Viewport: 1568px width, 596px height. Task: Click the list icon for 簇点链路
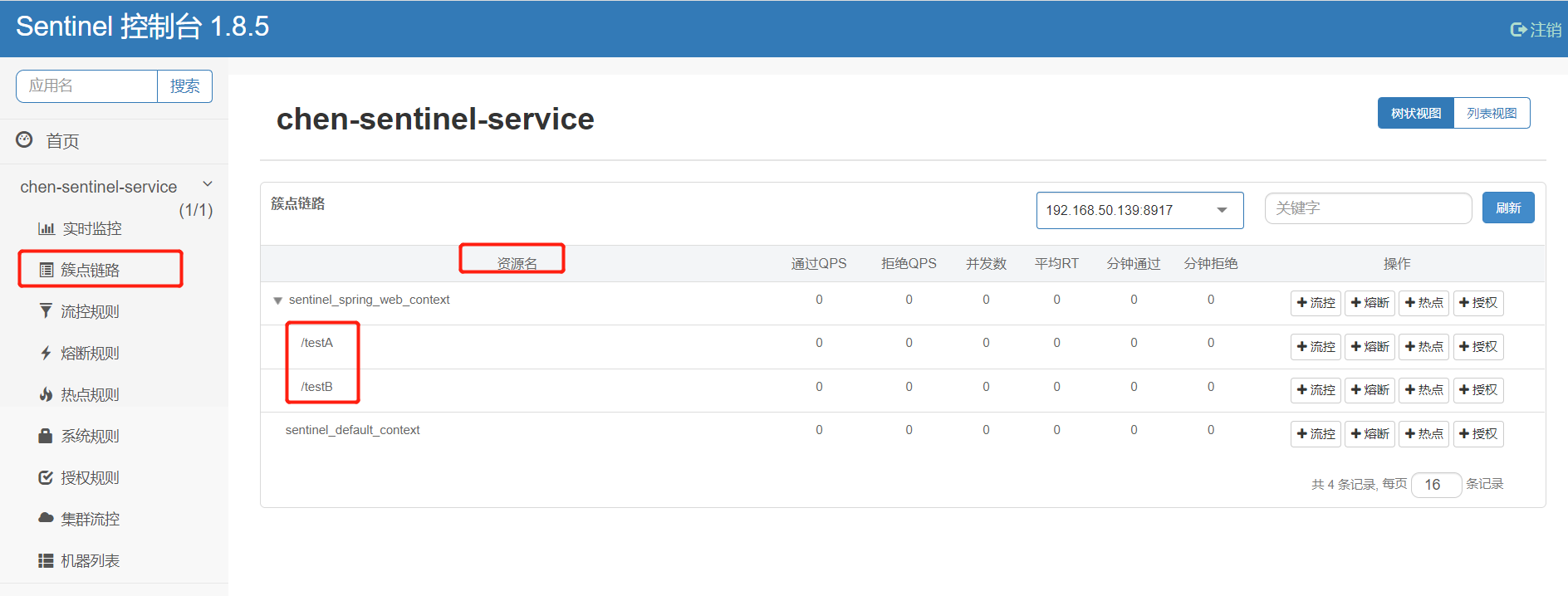point(47,270)
